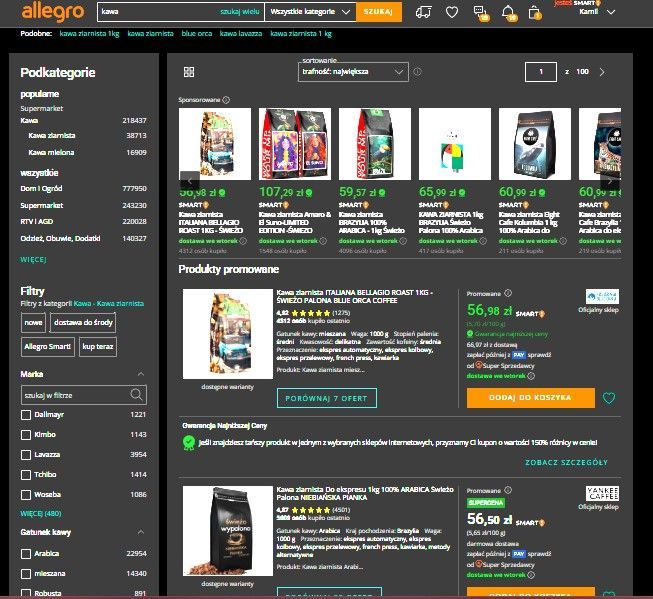Open sponsored Brazylia 59,57 zł coffee thumbnail

point(375,144)
